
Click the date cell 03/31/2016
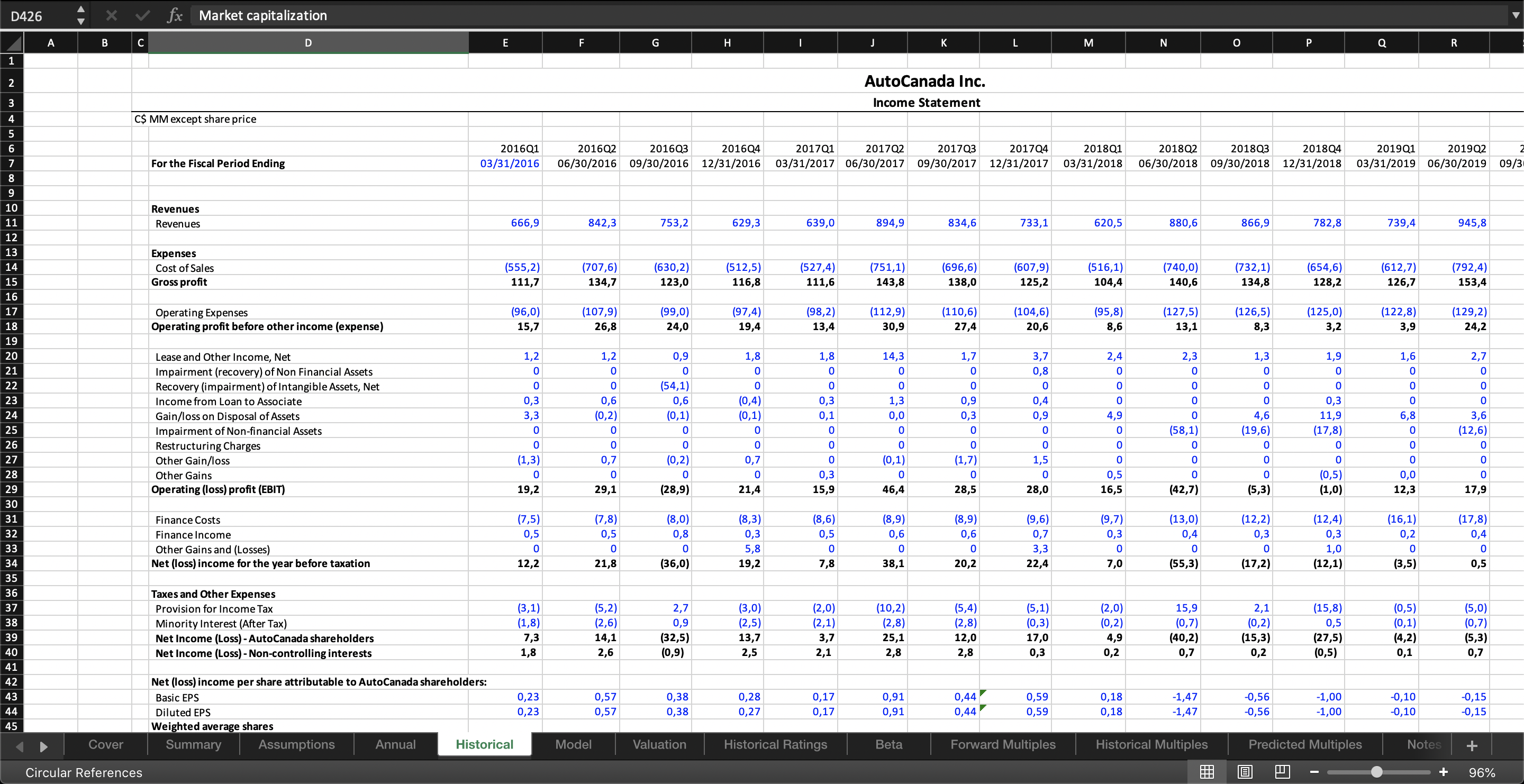[510, 163]
